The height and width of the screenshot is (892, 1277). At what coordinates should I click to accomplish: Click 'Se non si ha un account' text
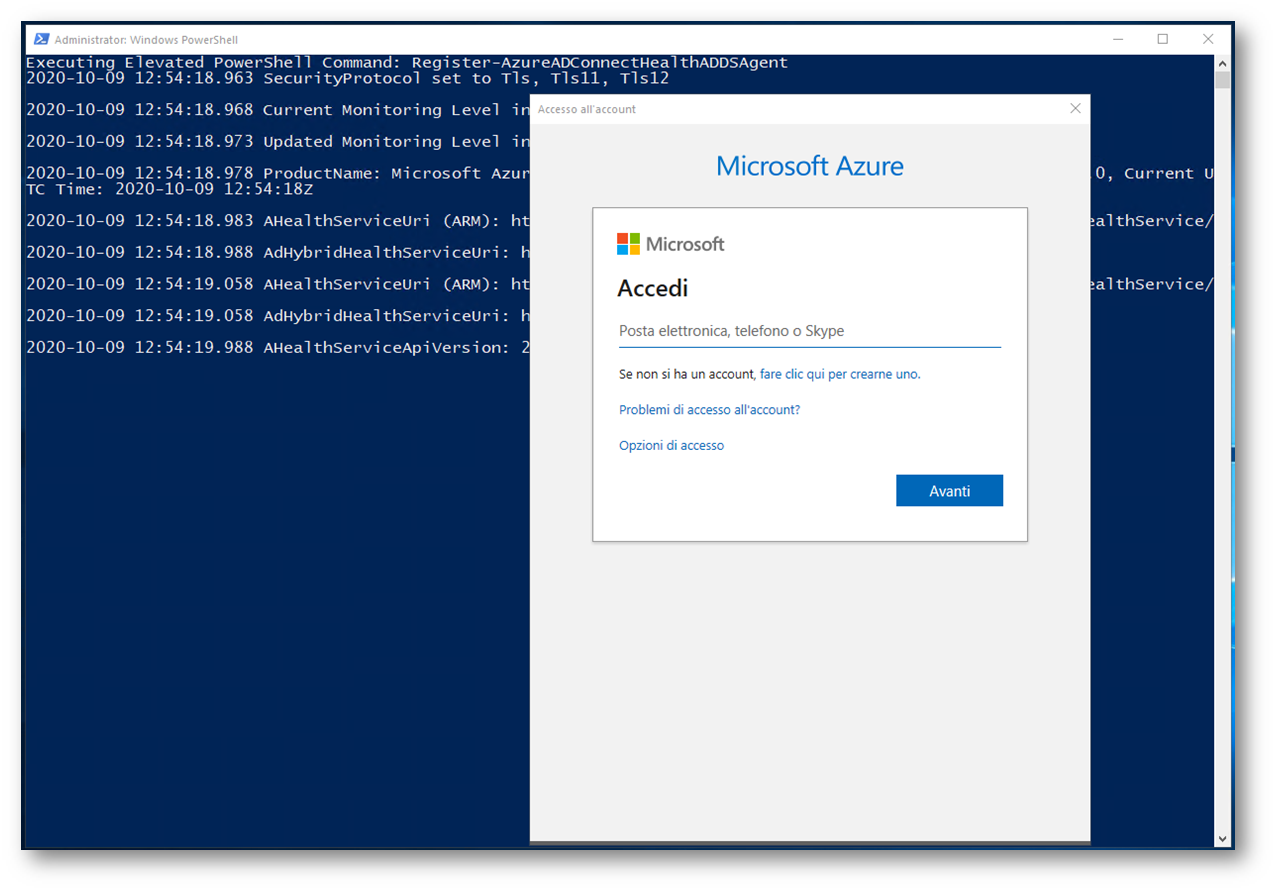tap(687, 374)
